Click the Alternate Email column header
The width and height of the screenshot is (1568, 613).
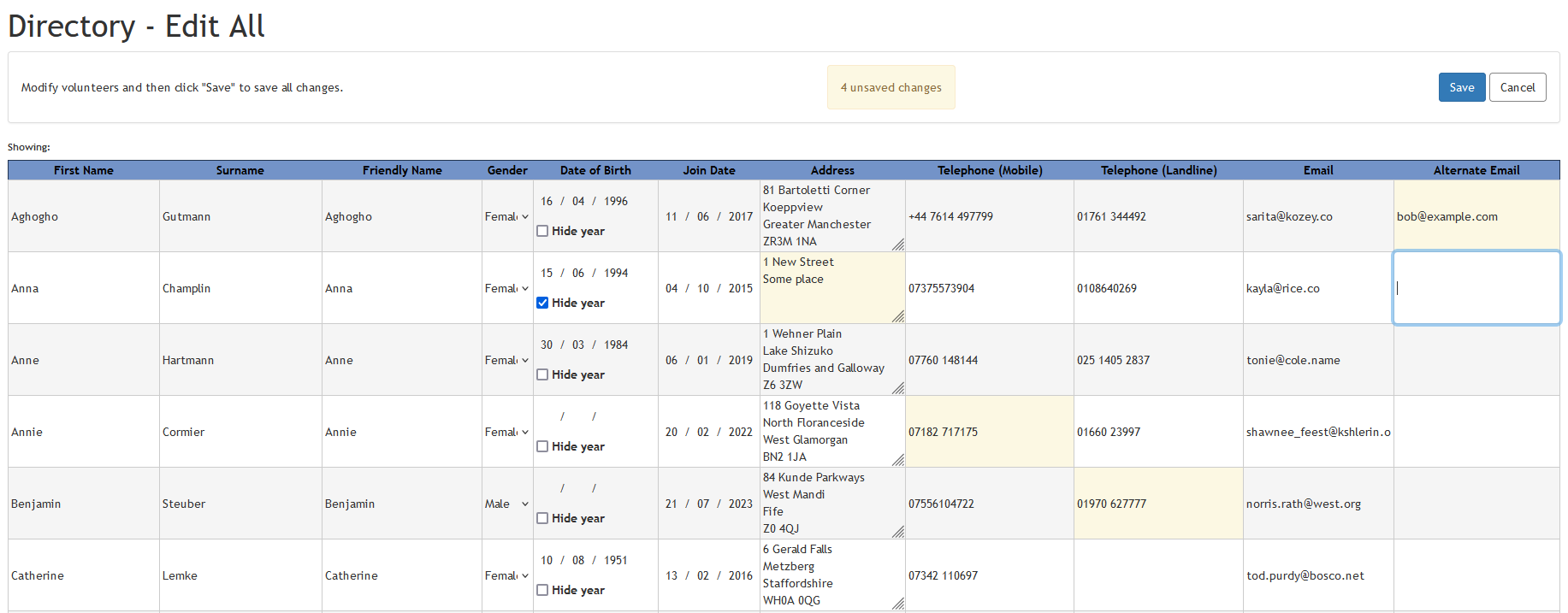coord(1476,170)
